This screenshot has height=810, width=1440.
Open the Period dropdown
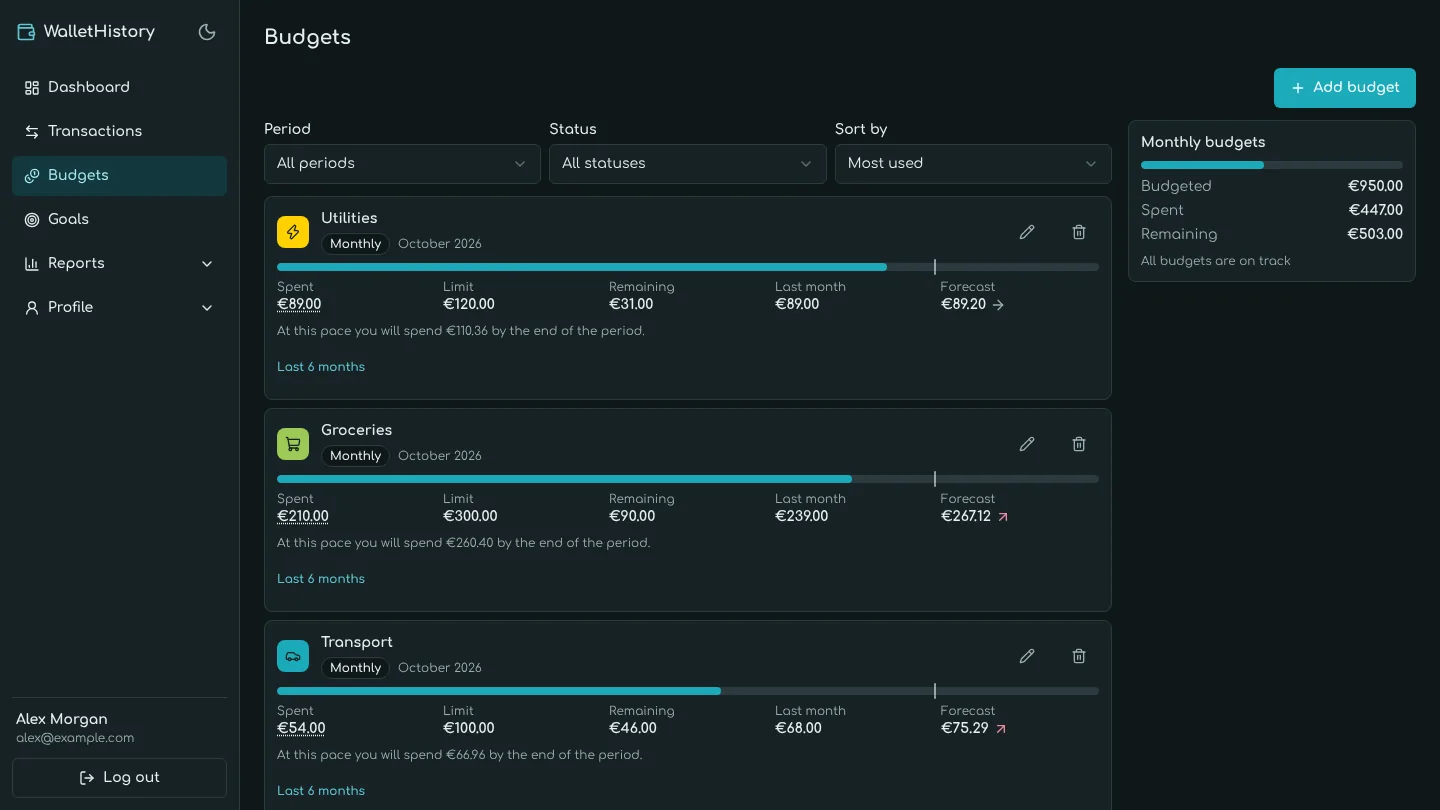[402, 164]
